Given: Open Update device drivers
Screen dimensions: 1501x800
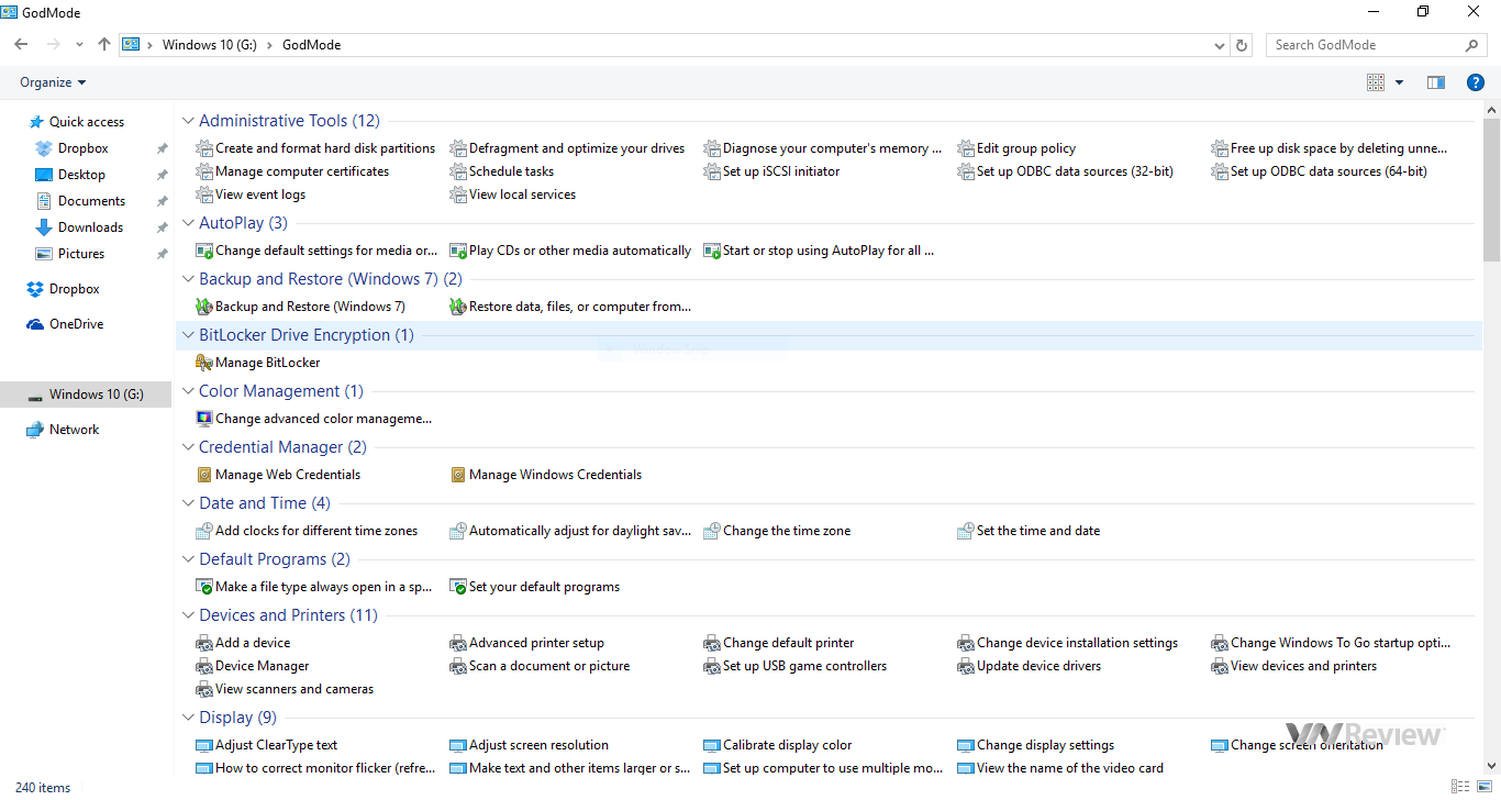Looking at the screenshot, I should [1030, 665].
